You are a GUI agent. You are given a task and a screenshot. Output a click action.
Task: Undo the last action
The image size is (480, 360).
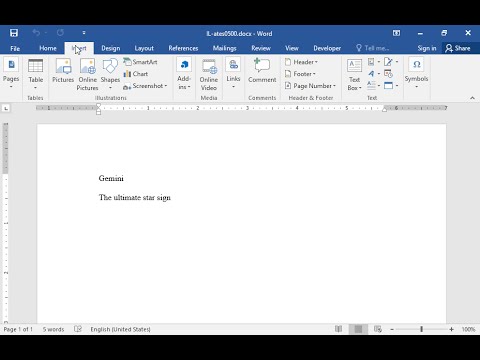tap(36, 33)
